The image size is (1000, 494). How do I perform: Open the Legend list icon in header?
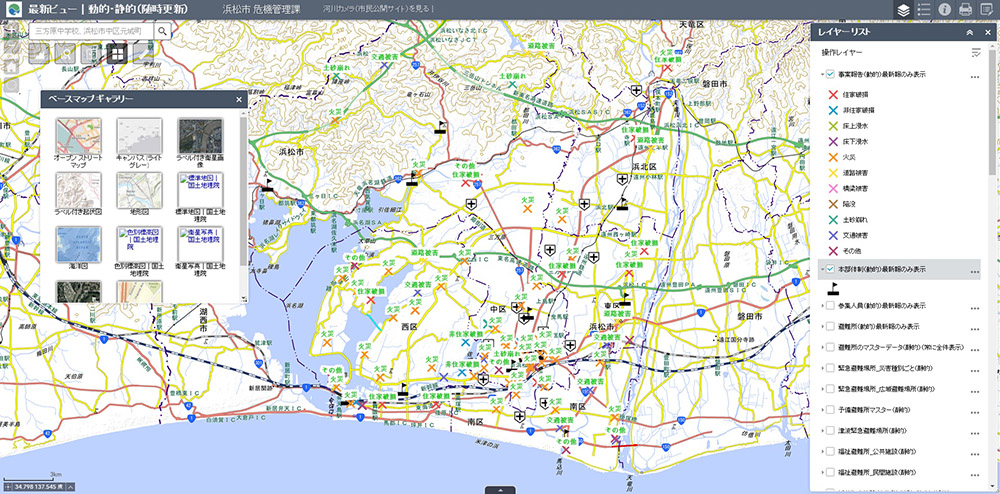[924, 10]
